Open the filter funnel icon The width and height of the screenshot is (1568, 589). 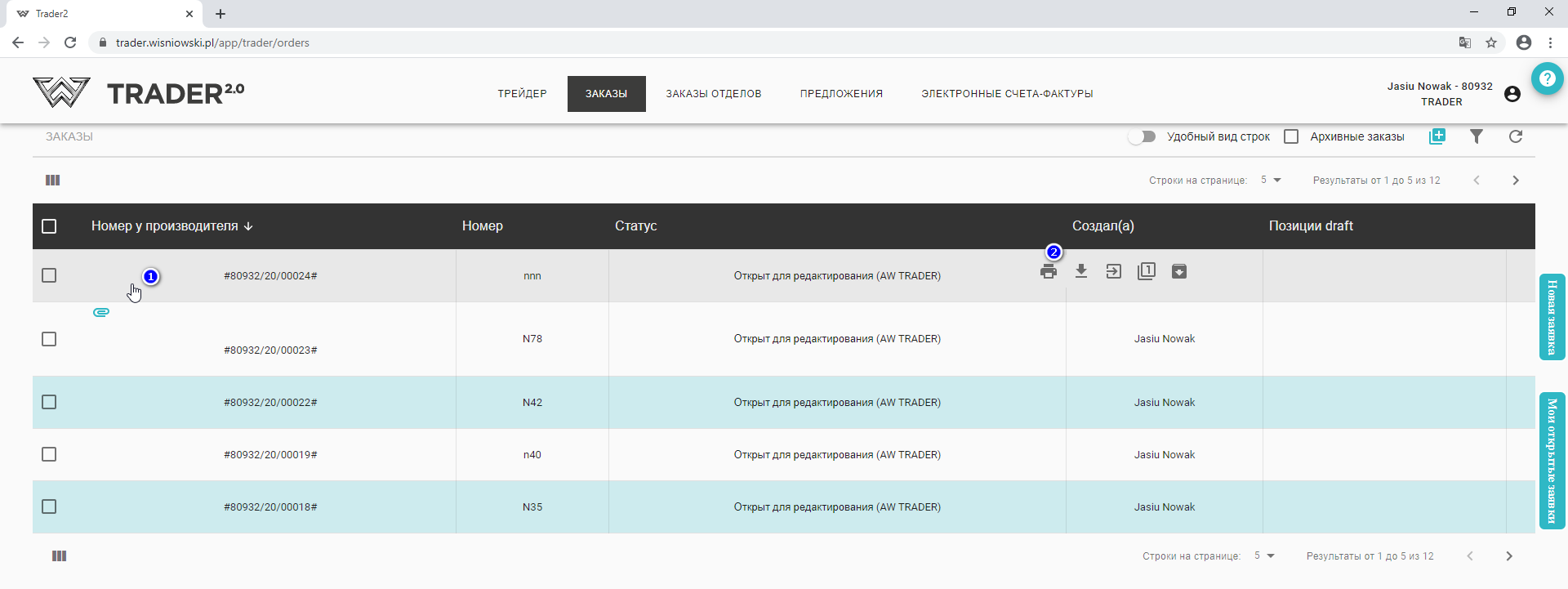point(1477,136)
